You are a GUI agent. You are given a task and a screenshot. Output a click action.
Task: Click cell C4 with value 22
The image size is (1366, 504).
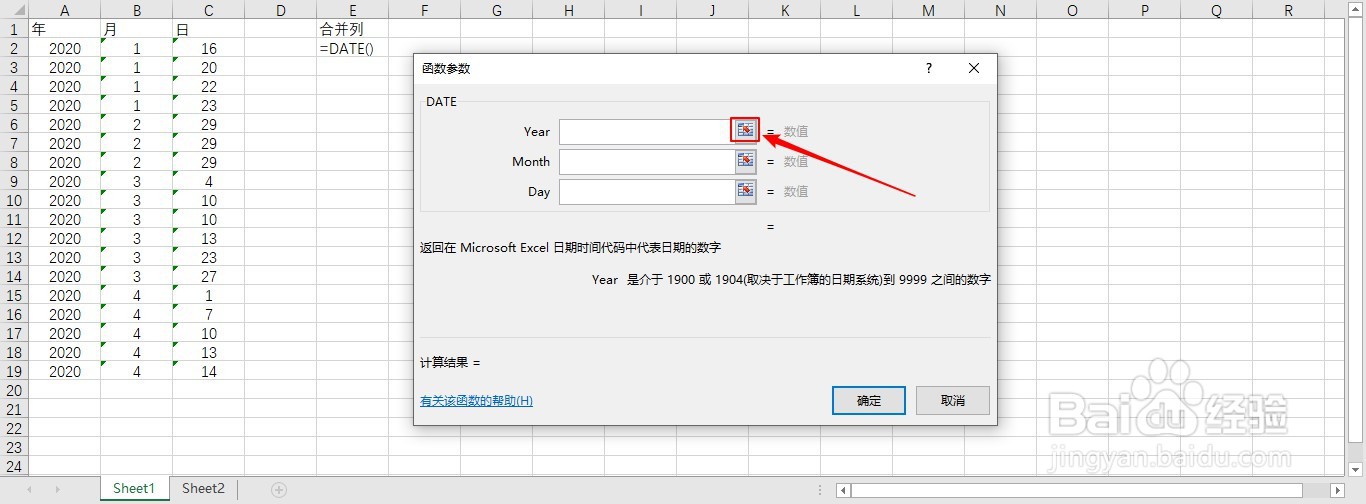pyautogui.click(x=208, y=86)
